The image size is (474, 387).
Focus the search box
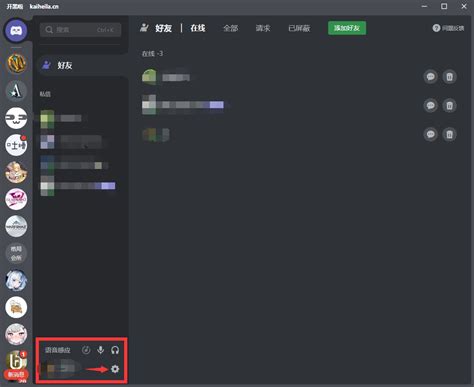click(80, 30)
